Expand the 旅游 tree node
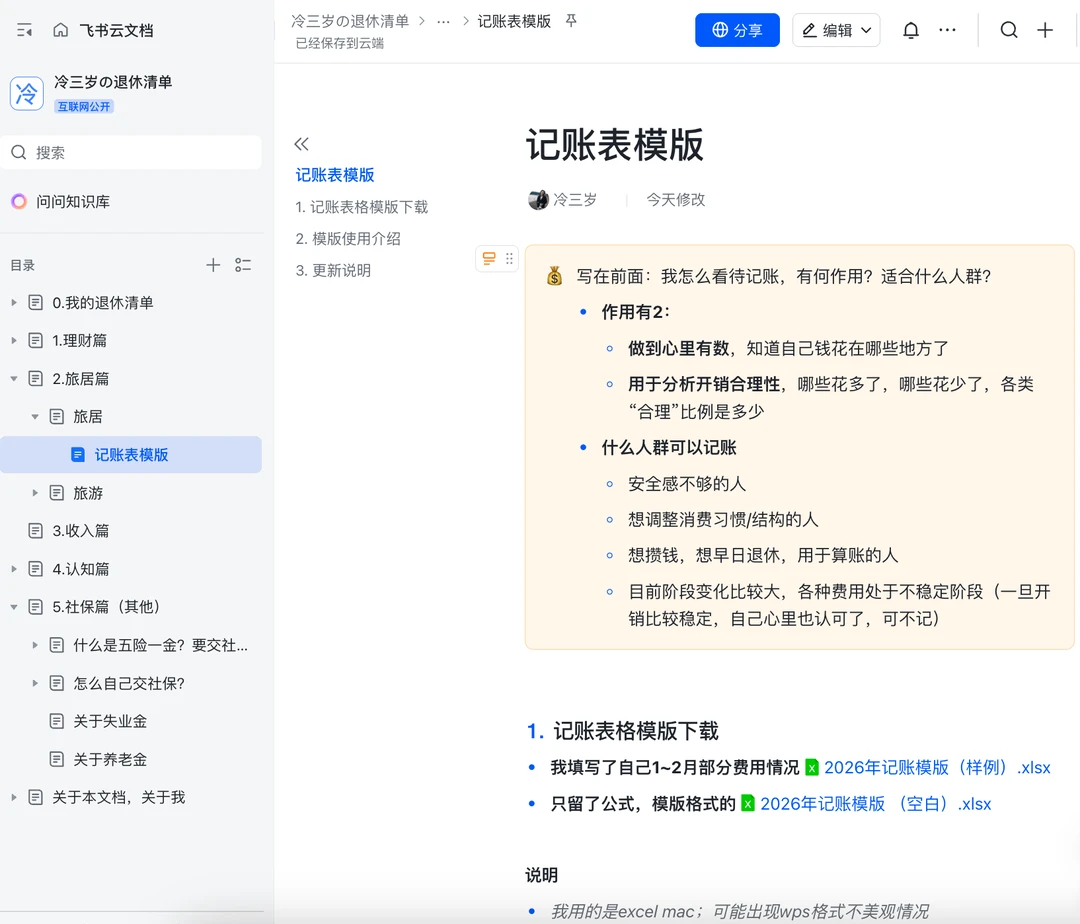Screen dimensions: 1080x924 click(x=35, y=493)
